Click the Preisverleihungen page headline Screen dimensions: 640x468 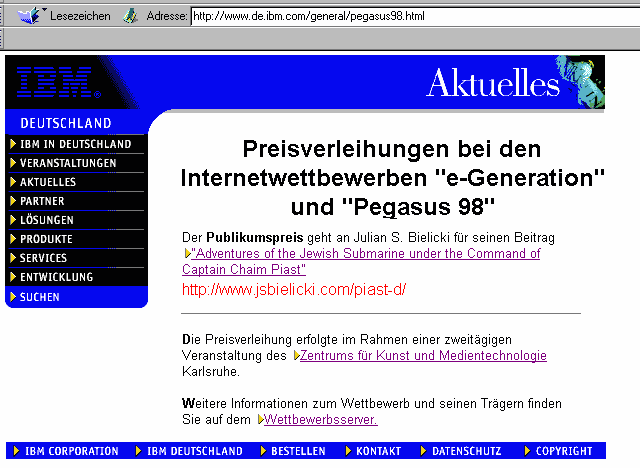tap(392, 178)
